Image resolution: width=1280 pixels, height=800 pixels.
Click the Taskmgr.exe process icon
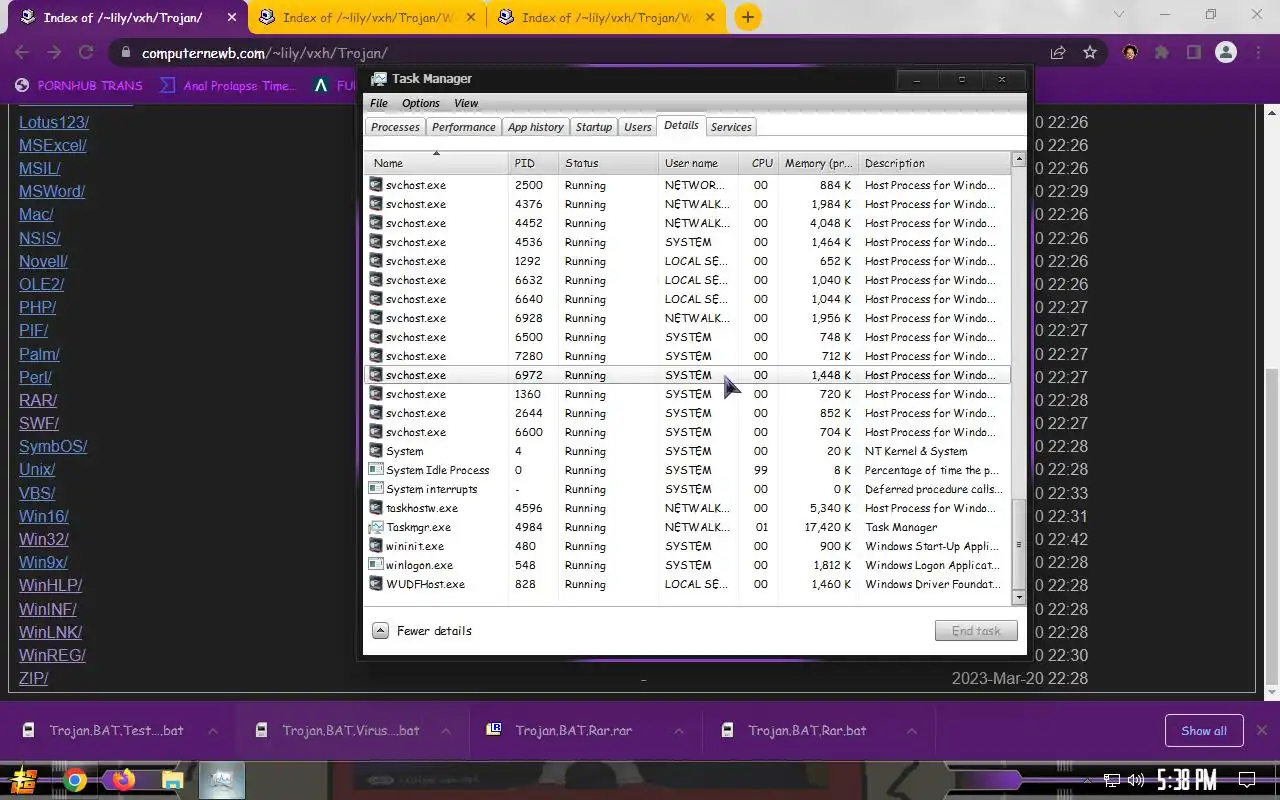click(x=376, y=527)
